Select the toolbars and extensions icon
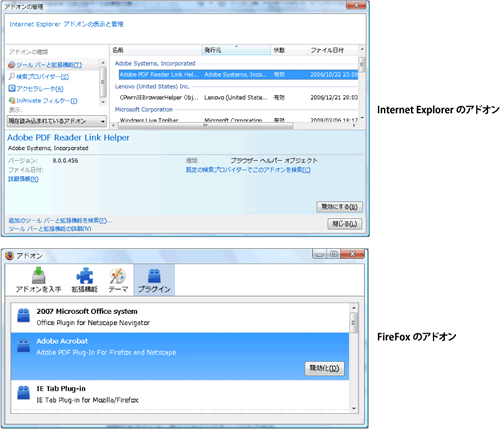The height and width of the screenshot is (429, 500). tap(12, 65)
